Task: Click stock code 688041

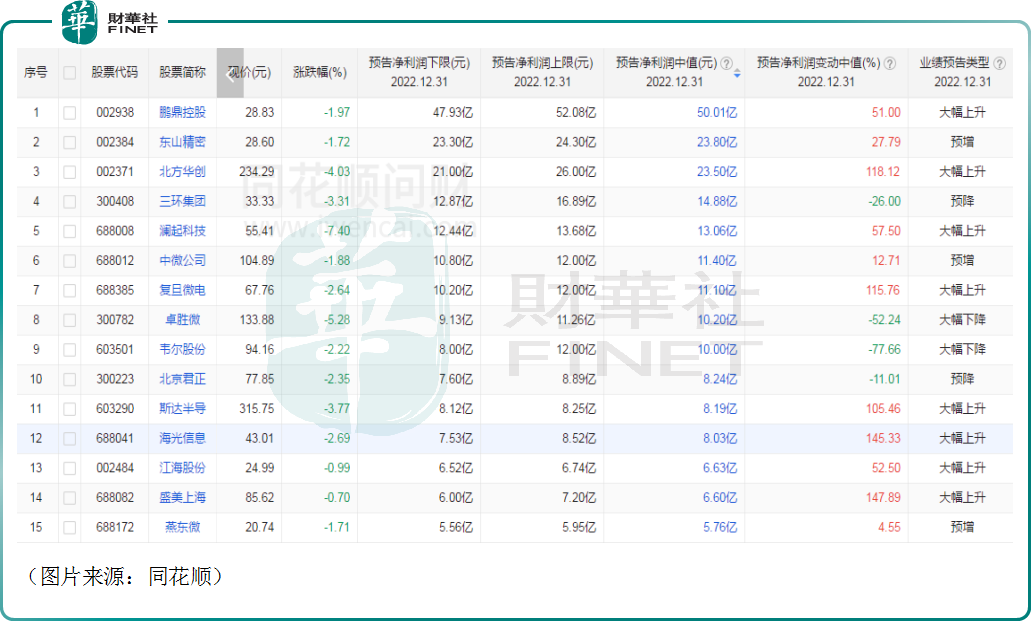Action: point(115,438)
